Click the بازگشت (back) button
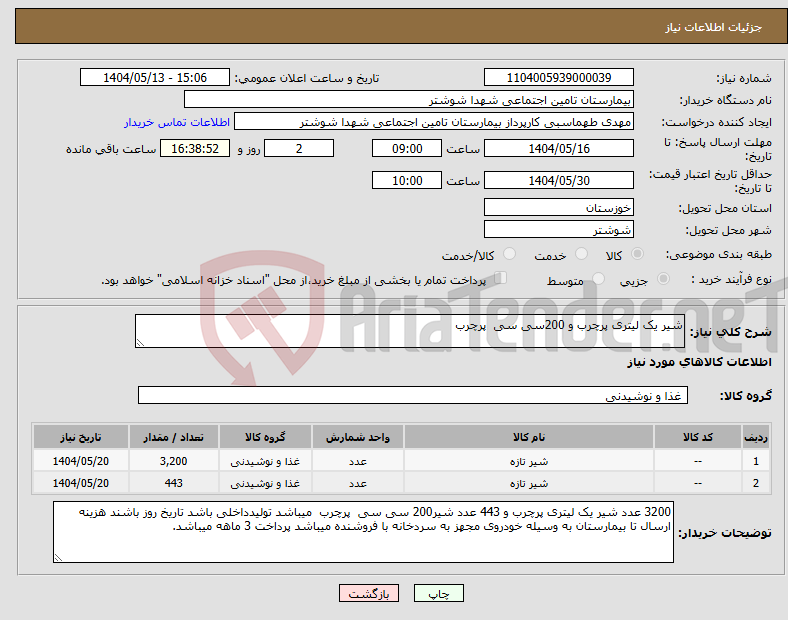Image resolution: width=788 pixels, height=620 pixels. (x=369, y=593)
